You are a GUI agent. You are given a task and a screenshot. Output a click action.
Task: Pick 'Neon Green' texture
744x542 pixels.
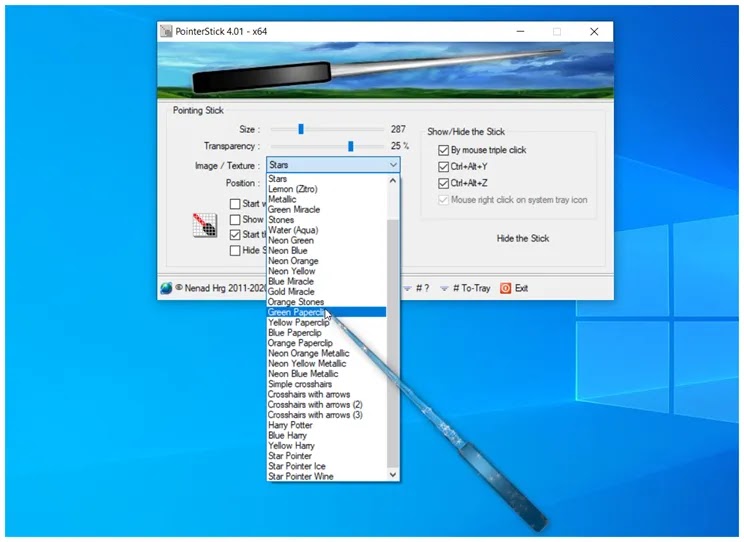pyautogui.click(x=326, y=241)
